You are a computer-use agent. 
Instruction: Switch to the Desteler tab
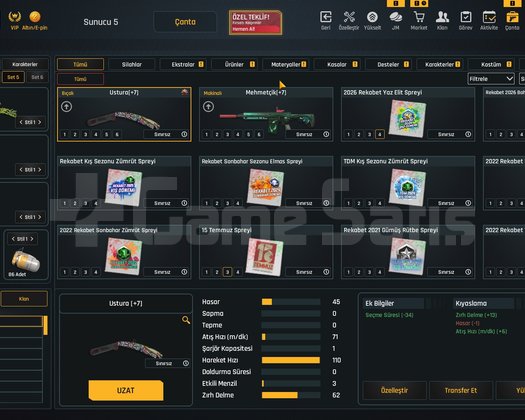388,64
